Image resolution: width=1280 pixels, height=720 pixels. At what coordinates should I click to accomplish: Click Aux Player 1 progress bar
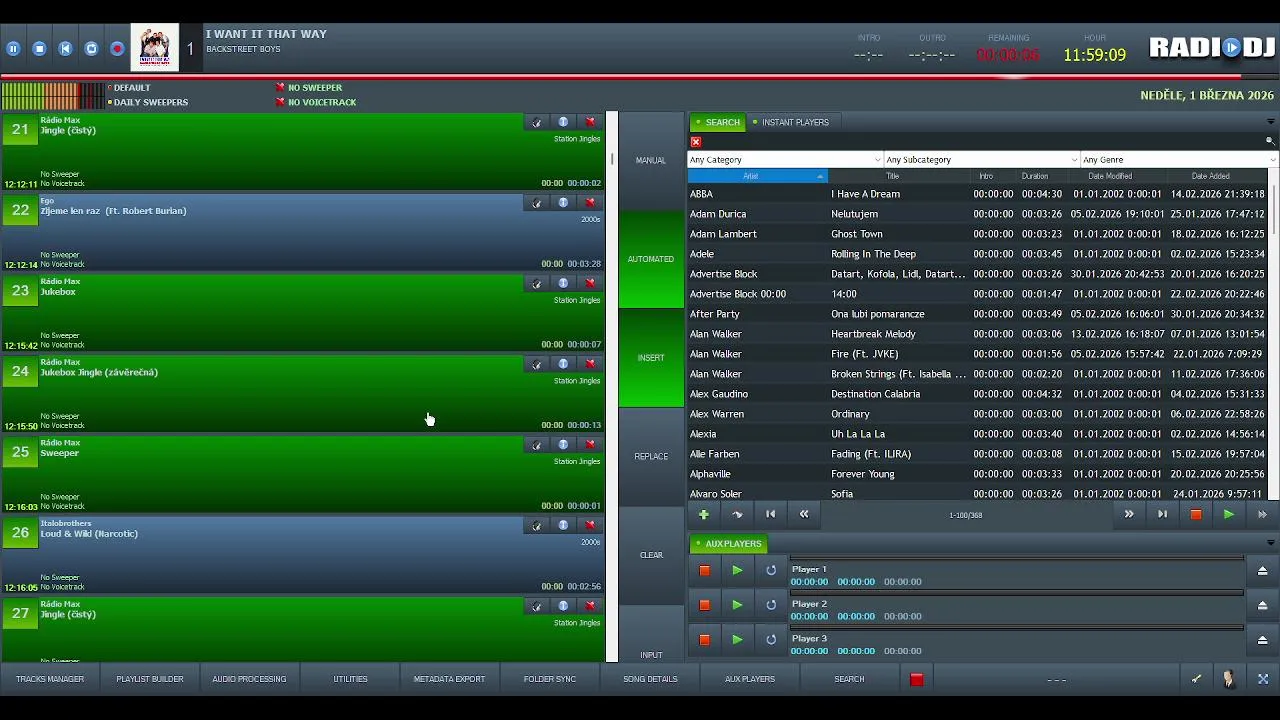click(1017, 559)
